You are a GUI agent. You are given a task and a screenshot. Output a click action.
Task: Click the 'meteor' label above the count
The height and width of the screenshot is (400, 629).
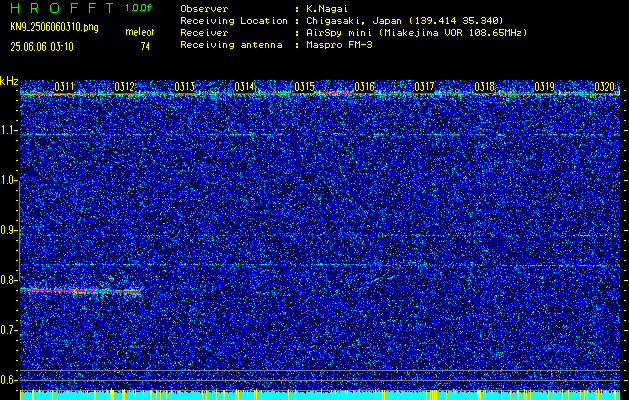pos(140,32)
